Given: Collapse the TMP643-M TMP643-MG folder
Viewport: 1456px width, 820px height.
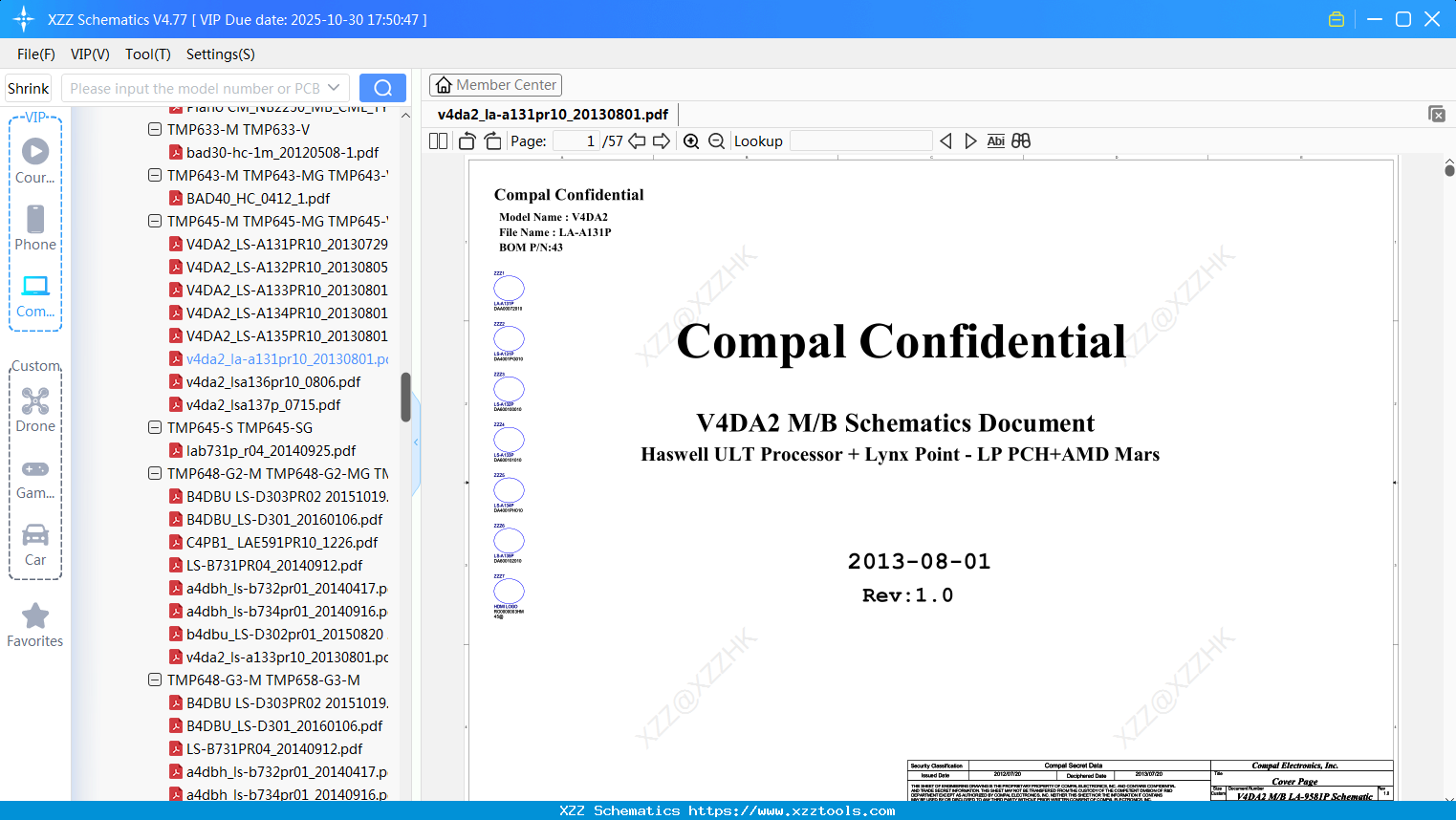Looking at the screenshot, I should click(x=155, y=175).
